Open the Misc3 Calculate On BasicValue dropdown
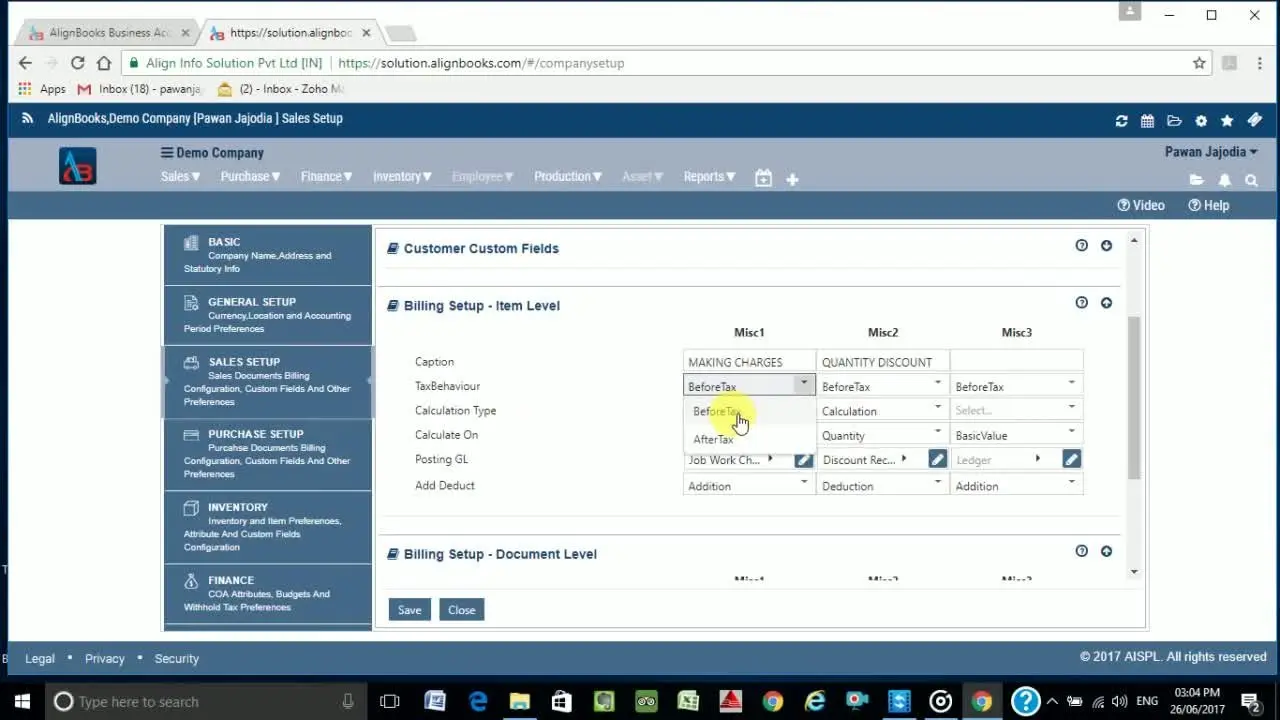Image resolution: width=1280 pixels, height=720 pixels. click(1016, 435)
